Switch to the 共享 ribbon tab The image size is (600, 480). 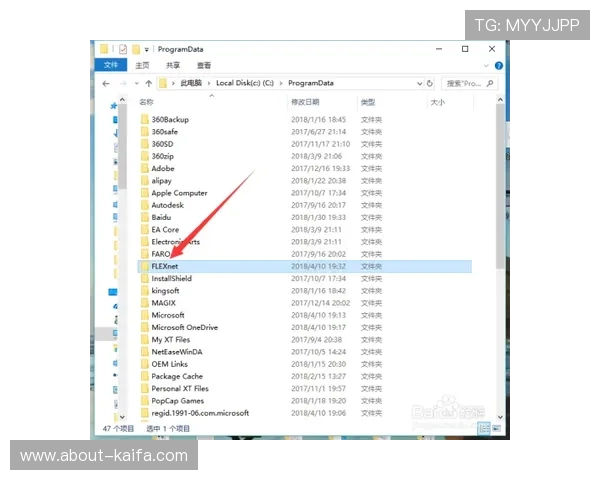tap(173, 65)
